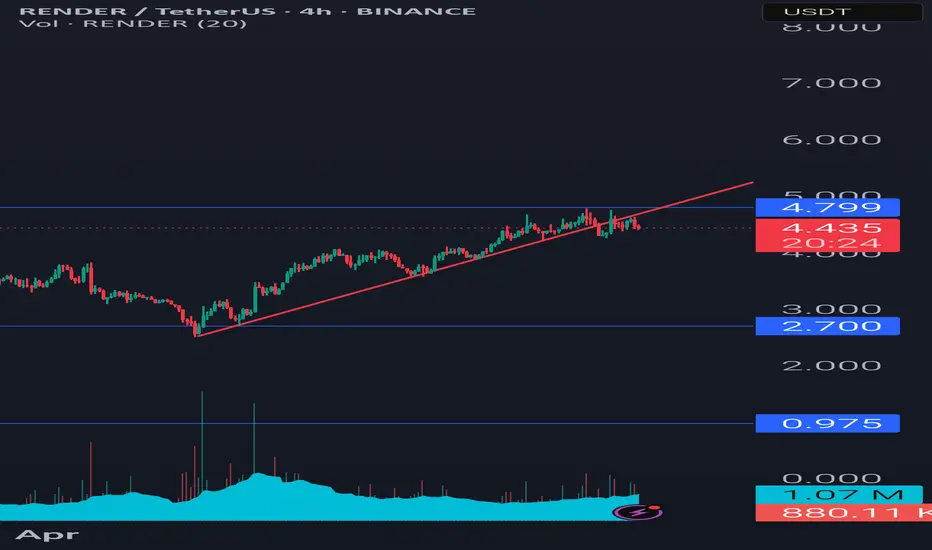Screen dimensions: 932x550
Task: Click the 2.000 price axis label
Action: (x=831, y=366)
